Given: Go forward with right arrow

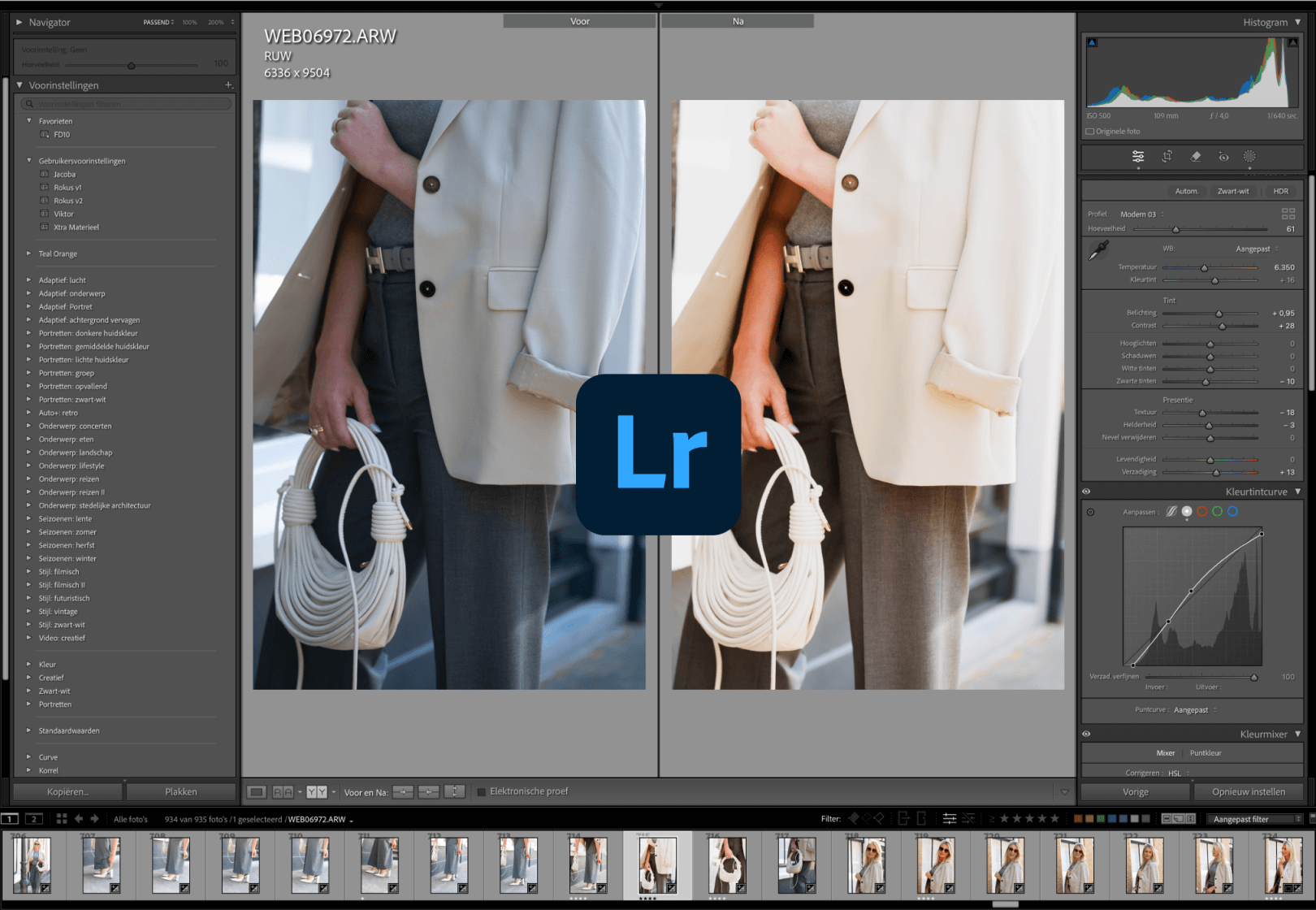Looking at the screenshot, I should coord(94,819).
